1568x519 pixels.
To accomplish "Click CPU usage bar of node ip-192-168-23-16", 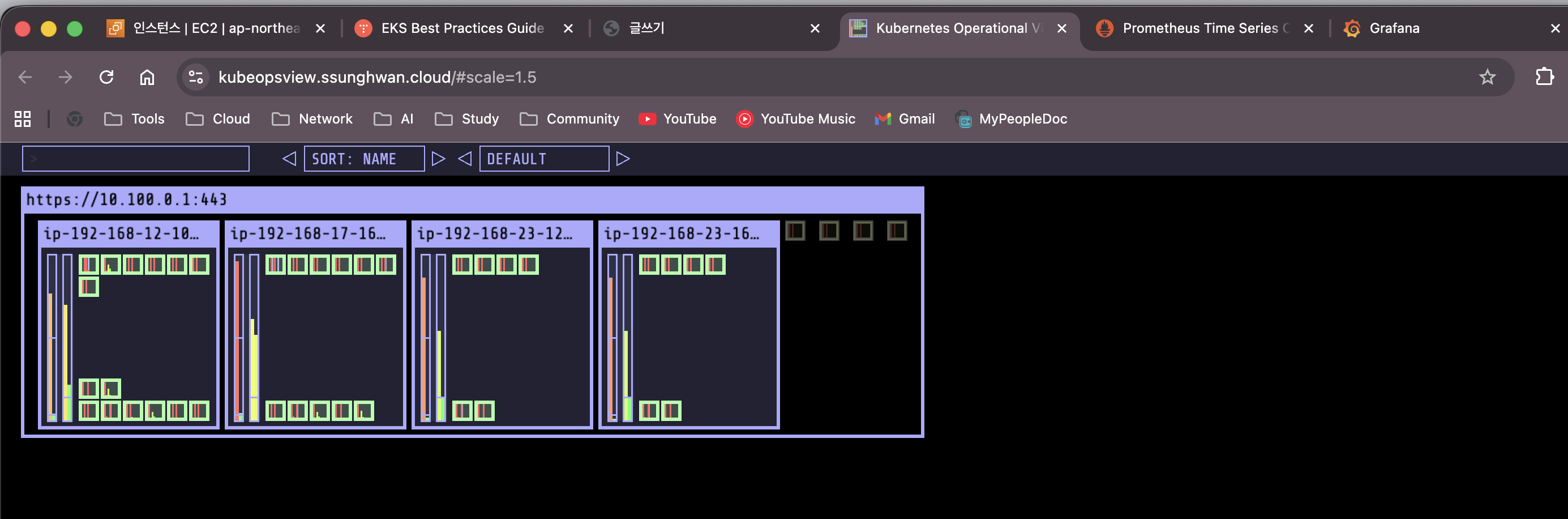I will coord(612,338).
